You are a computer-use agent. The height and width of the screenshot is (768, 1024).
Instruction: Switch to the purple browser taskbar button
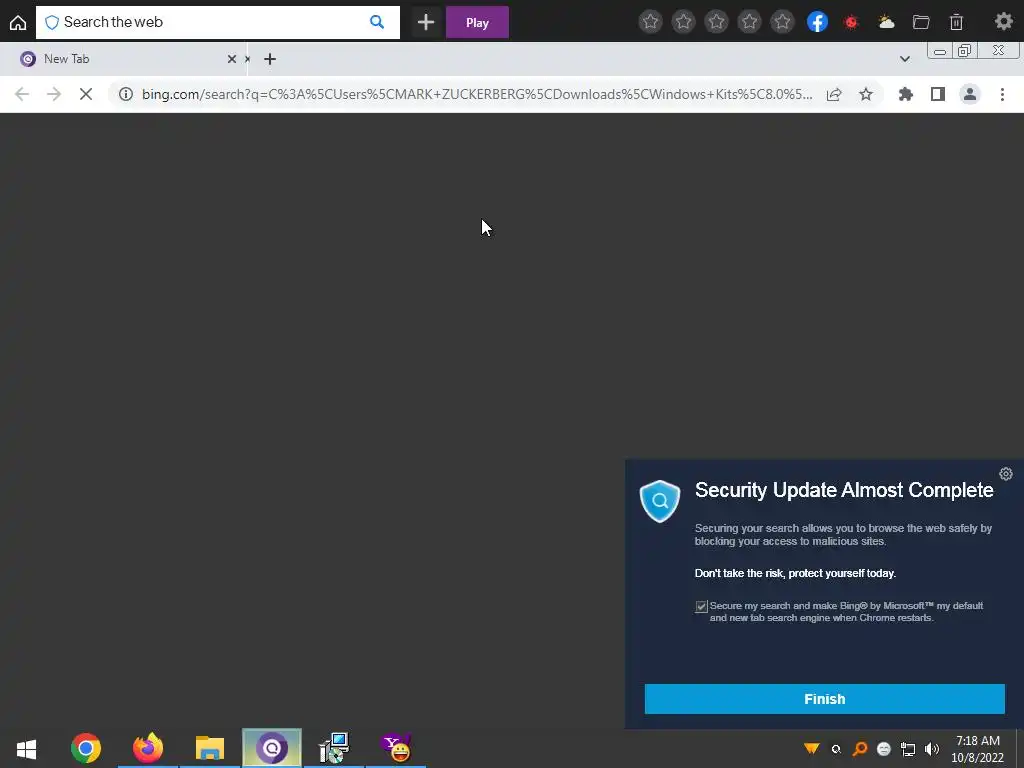click(x=272, y=748)
